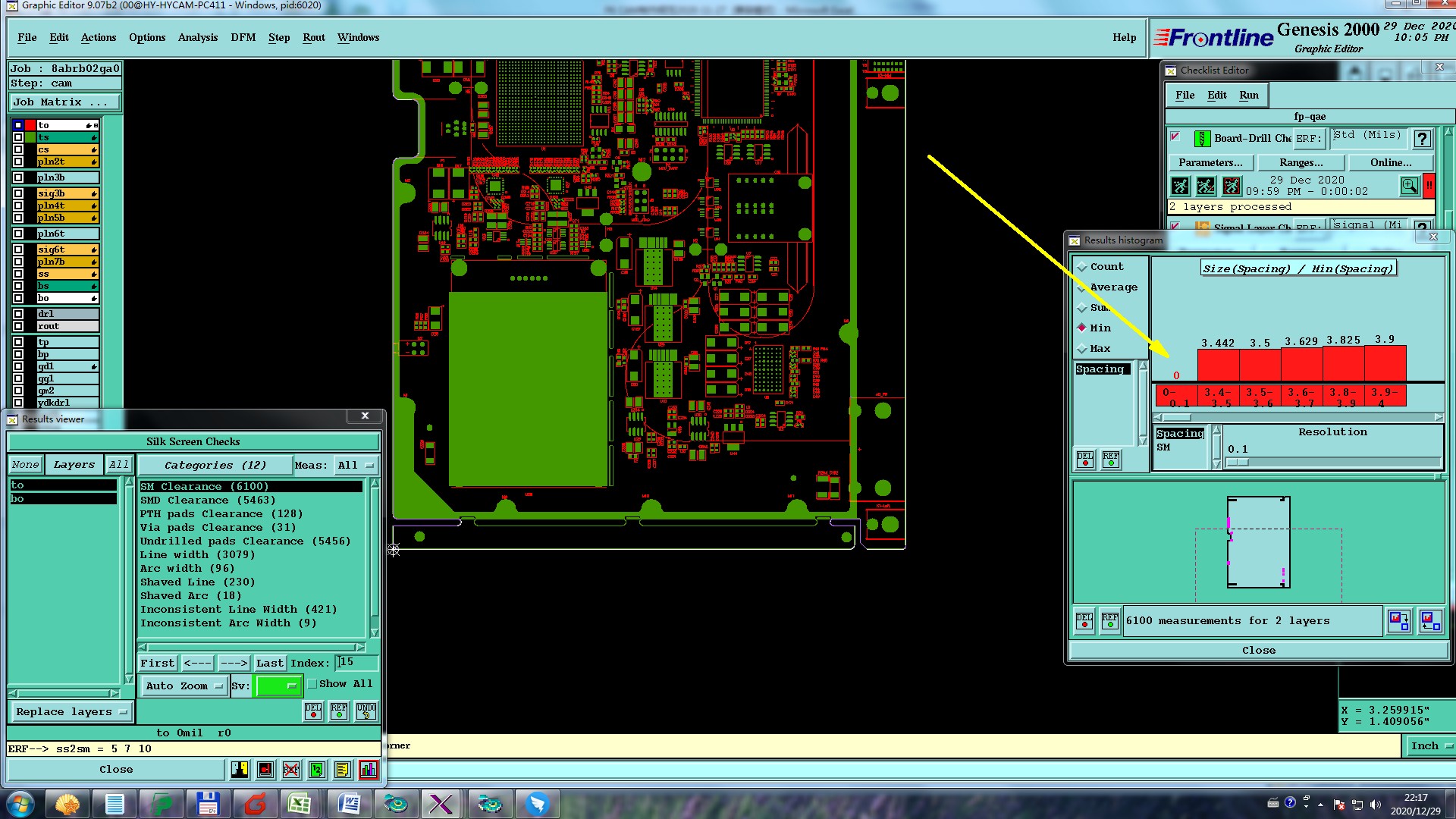Select the Average radio option

[1082, 287]
